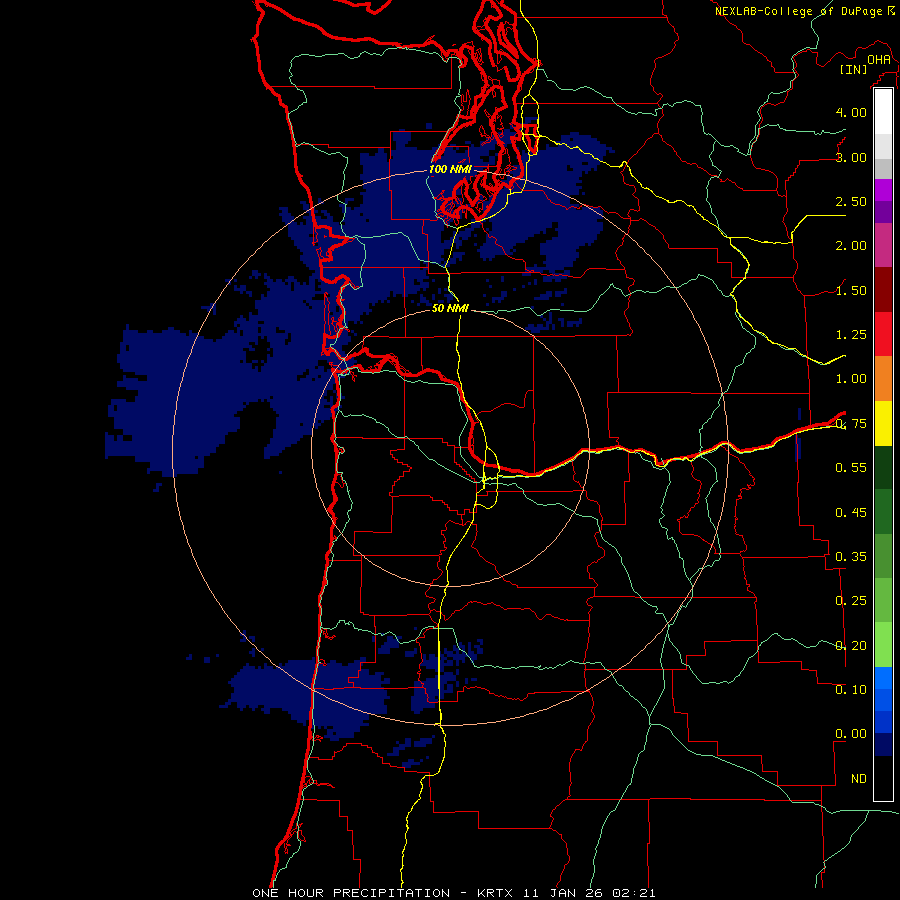
Task: Select the yellow legend swatch beside 0.75
Action: coord(883,423)
